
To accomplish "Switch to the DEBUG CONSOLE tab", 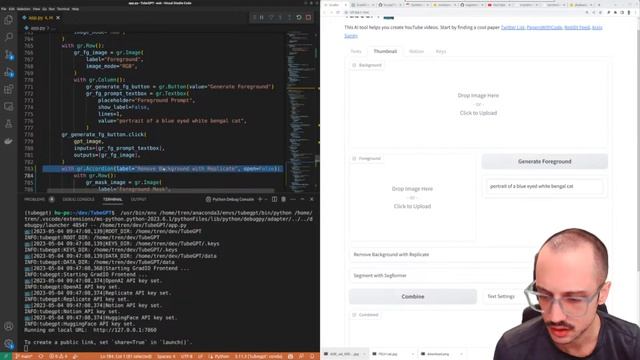I will pos(78,199).
